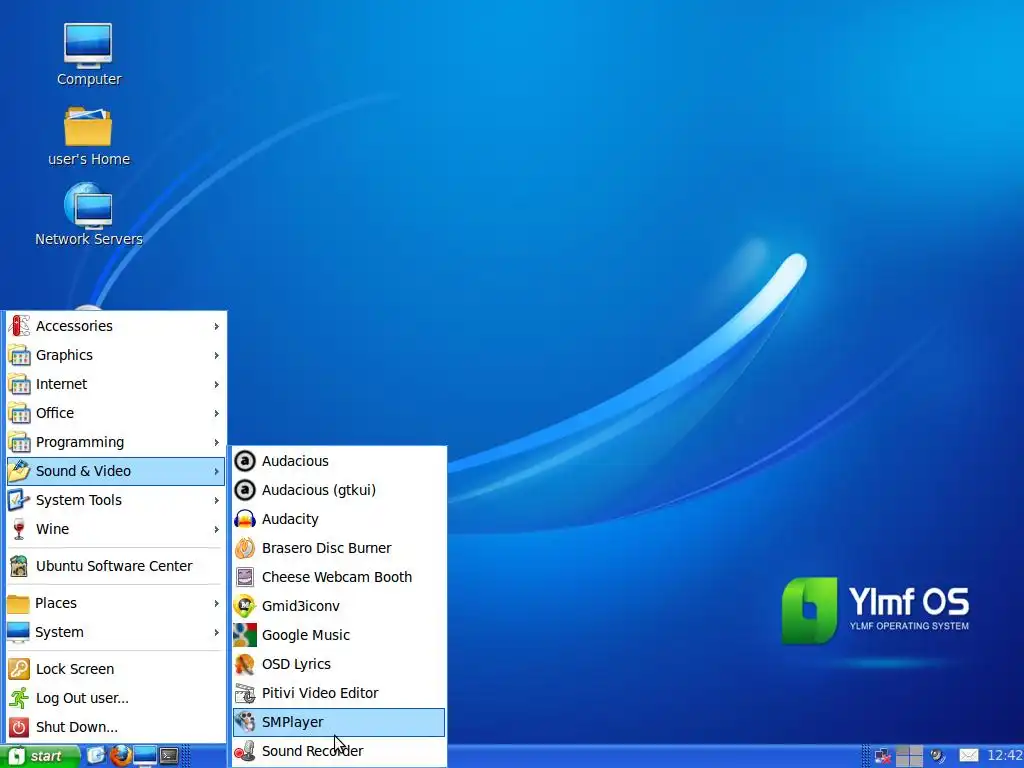Click the network disconnected tray icon
The image size is (1024, 768).
tap(883, 756)
